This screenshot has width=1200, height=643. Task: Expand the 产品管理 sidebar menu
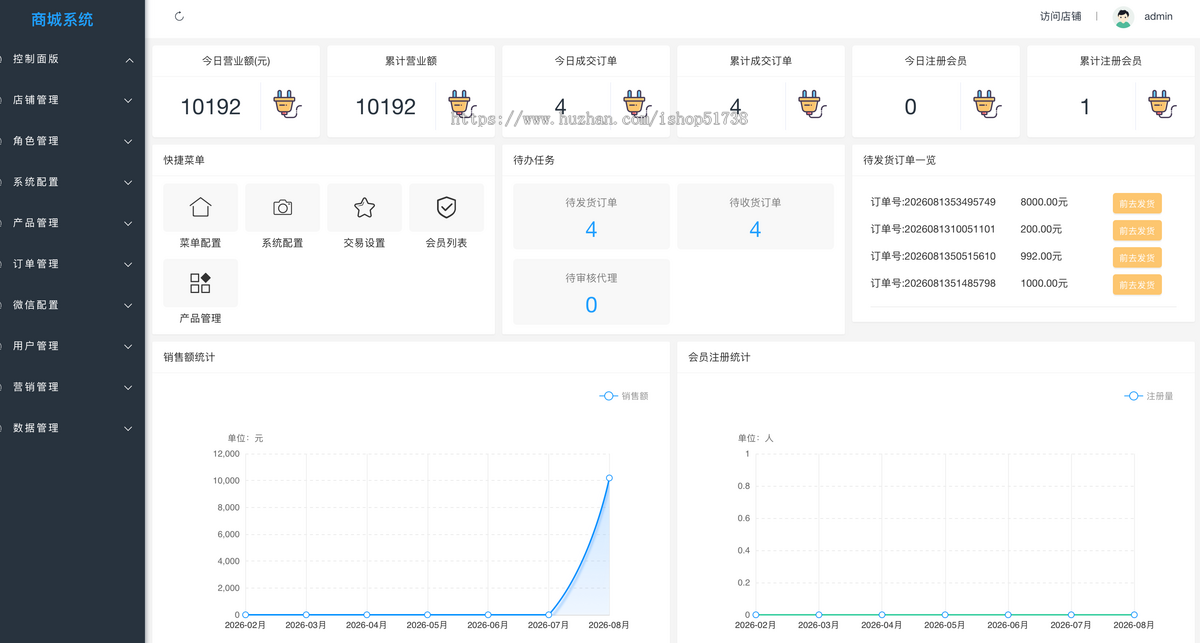(x=72, y=223)
